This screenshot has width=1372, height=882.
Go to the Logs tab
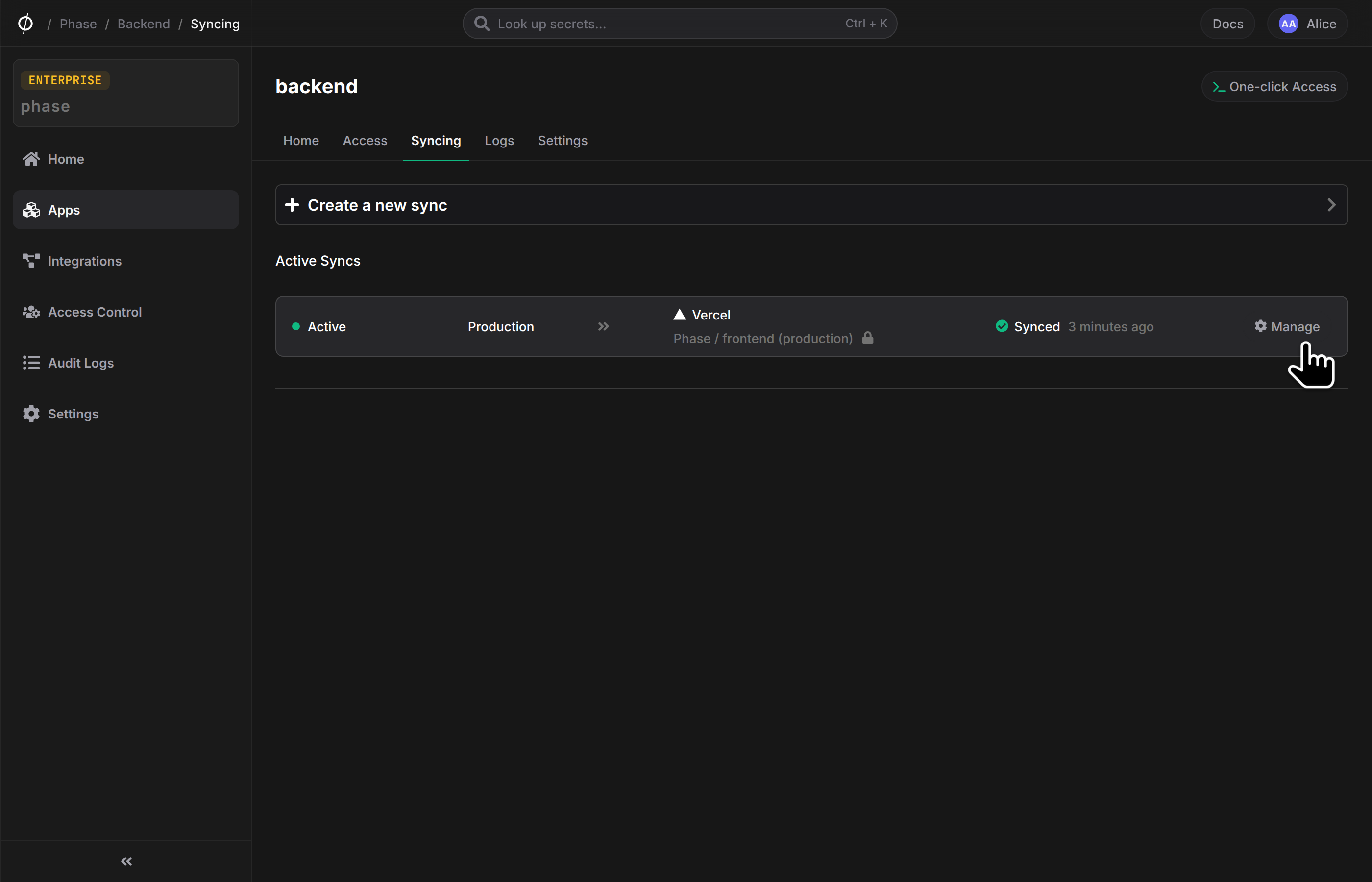(x=499, y=140)
